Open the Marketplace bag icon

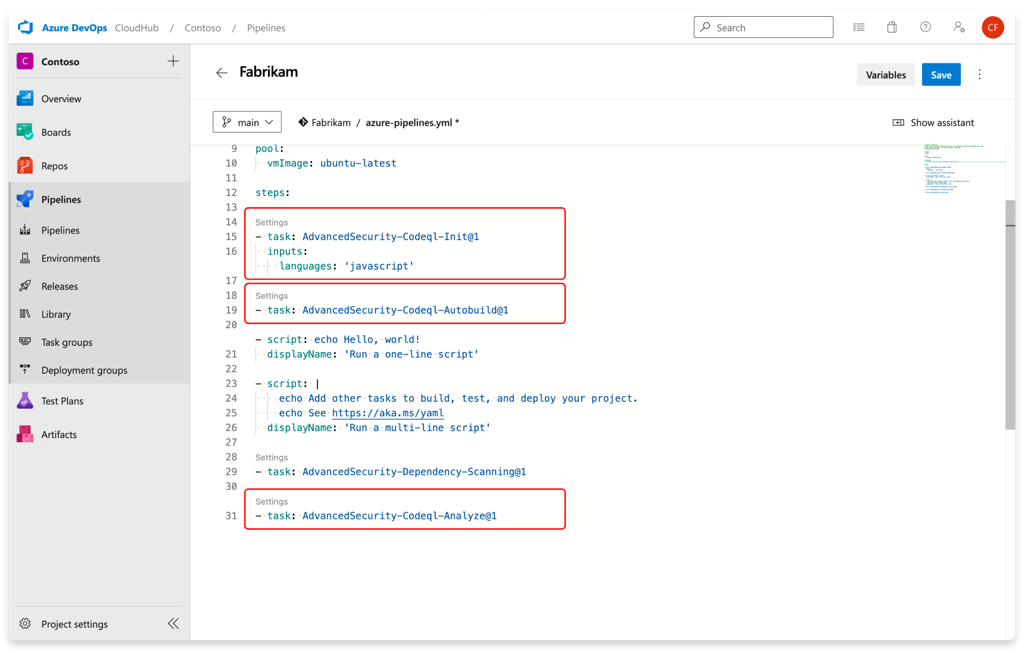pos(891,27)
